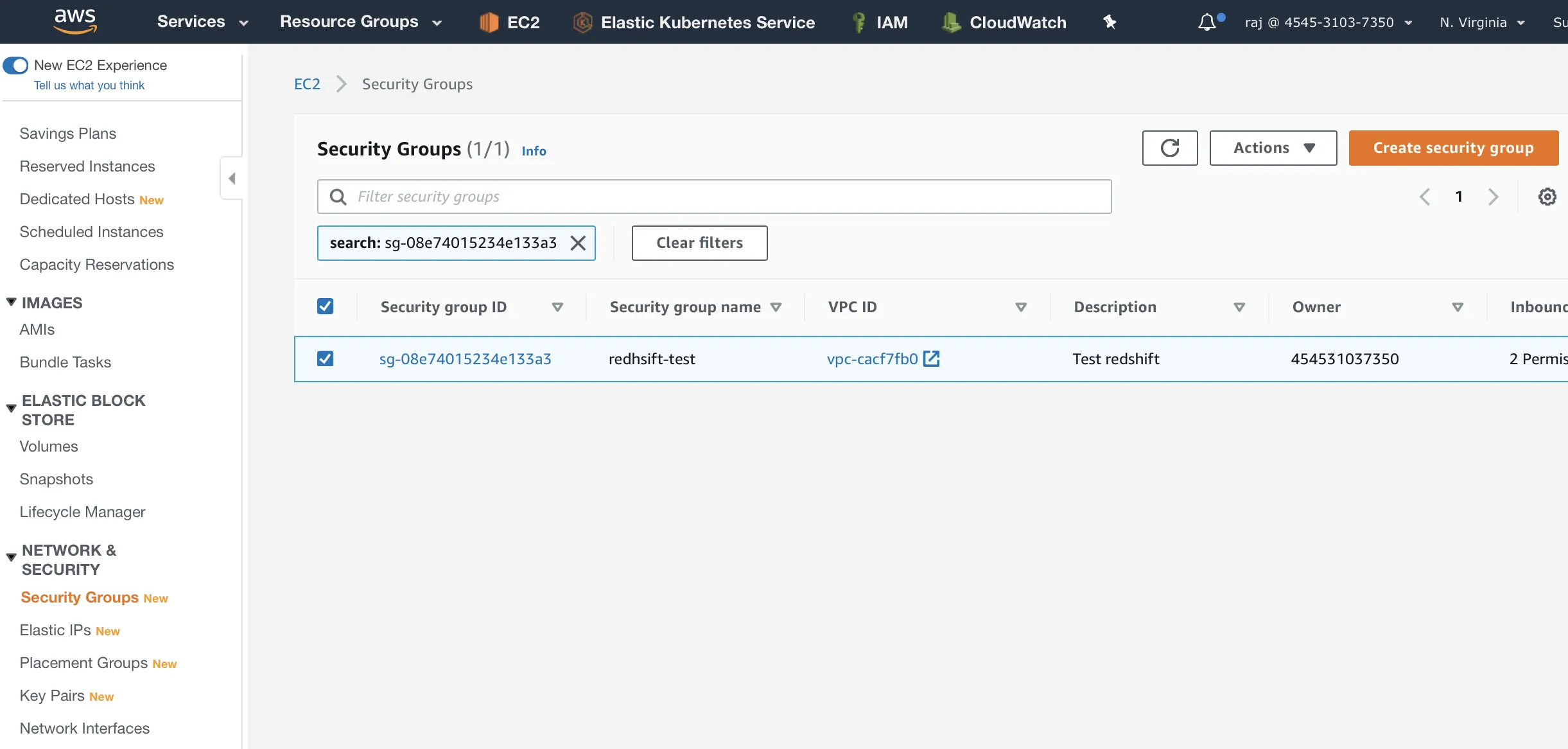Open Elastic Kubernetes Service shortcut

[693, 22]
